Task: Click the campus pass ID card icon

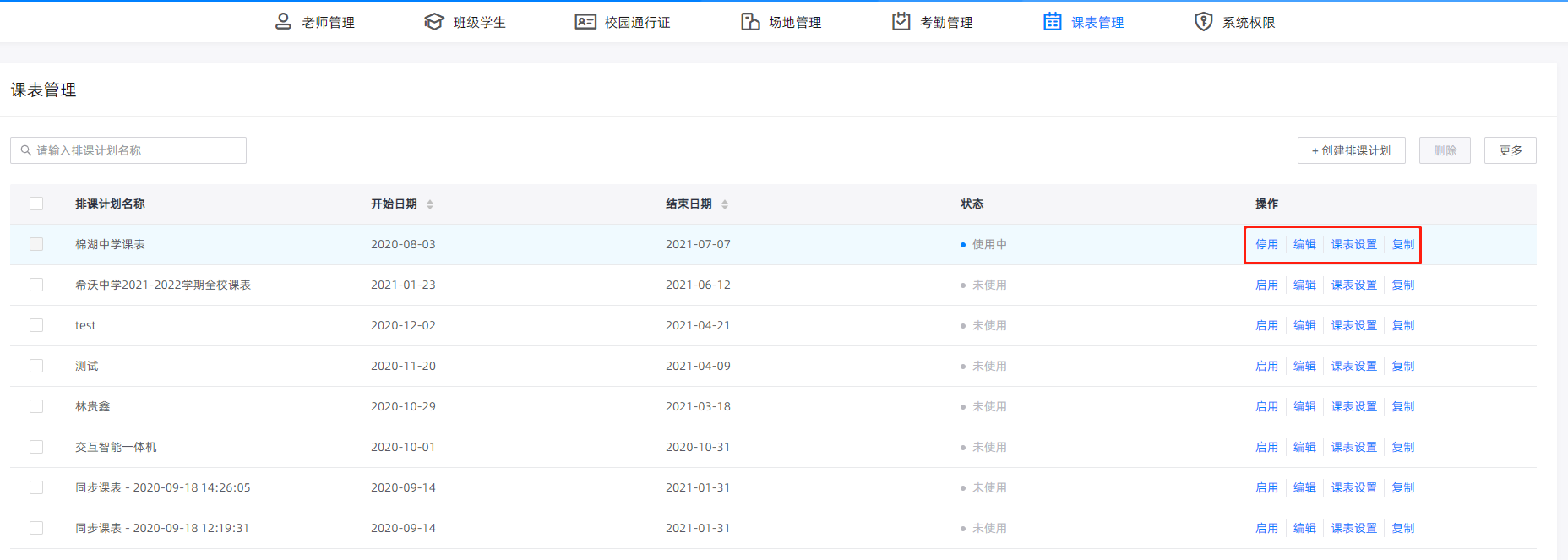Action: pyautogui.click(x=585, y=21)
